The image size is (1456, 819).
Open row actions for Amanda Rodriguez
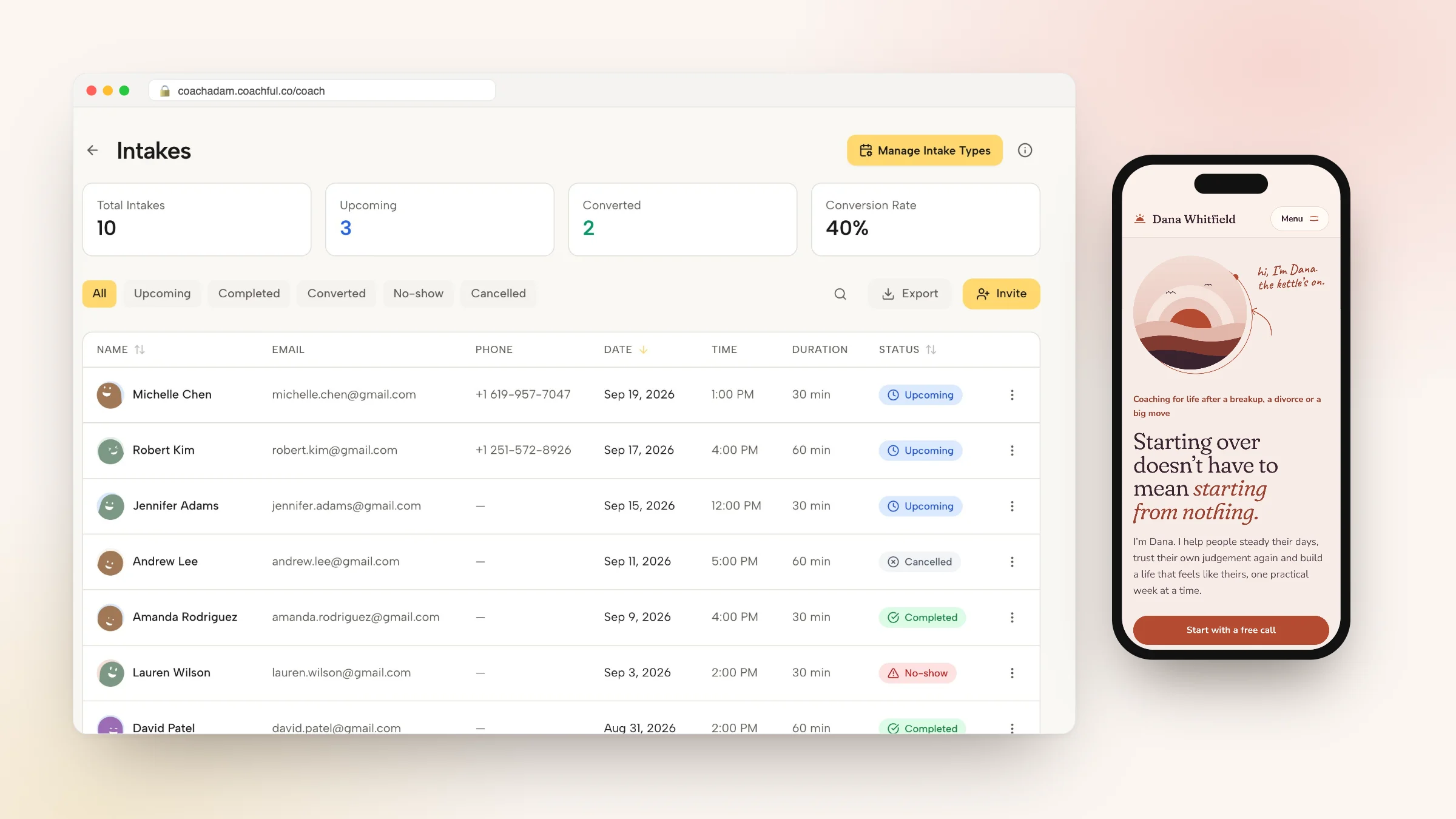pyautogui.click(x=1012, y=618)
